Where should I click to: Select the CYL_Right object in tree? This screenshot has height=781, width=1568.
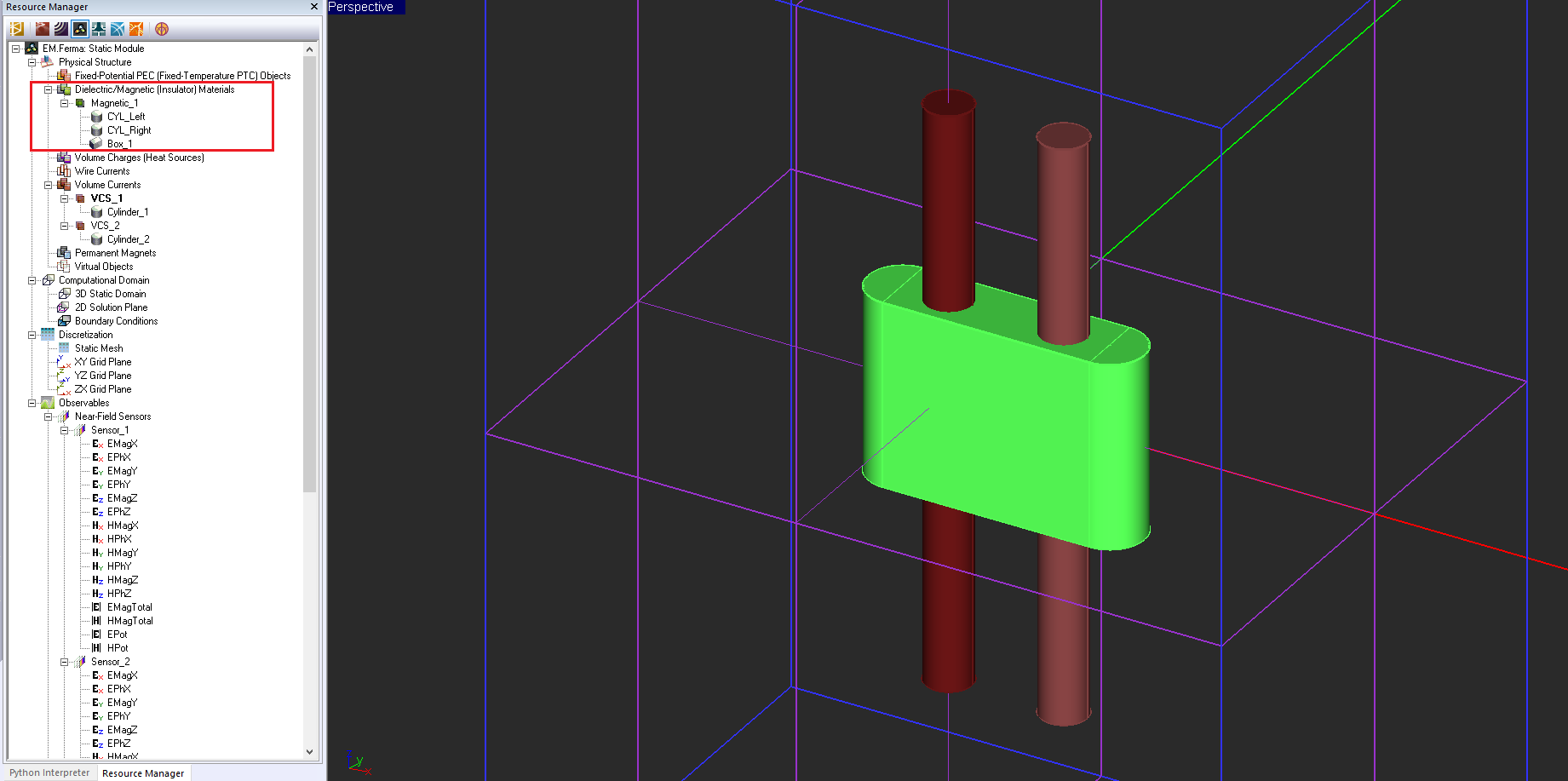(x=129, y=130)
